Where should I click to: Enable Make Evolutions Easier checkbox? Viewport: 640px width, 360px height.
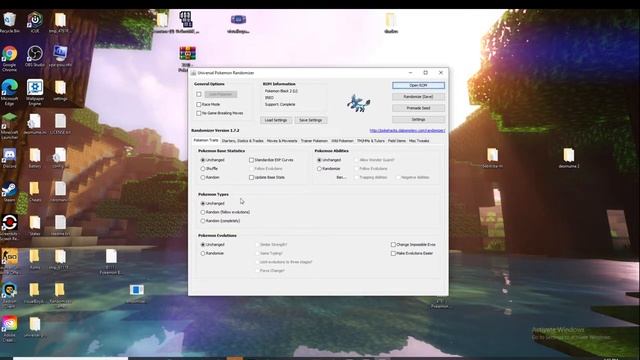coord(393,253)
